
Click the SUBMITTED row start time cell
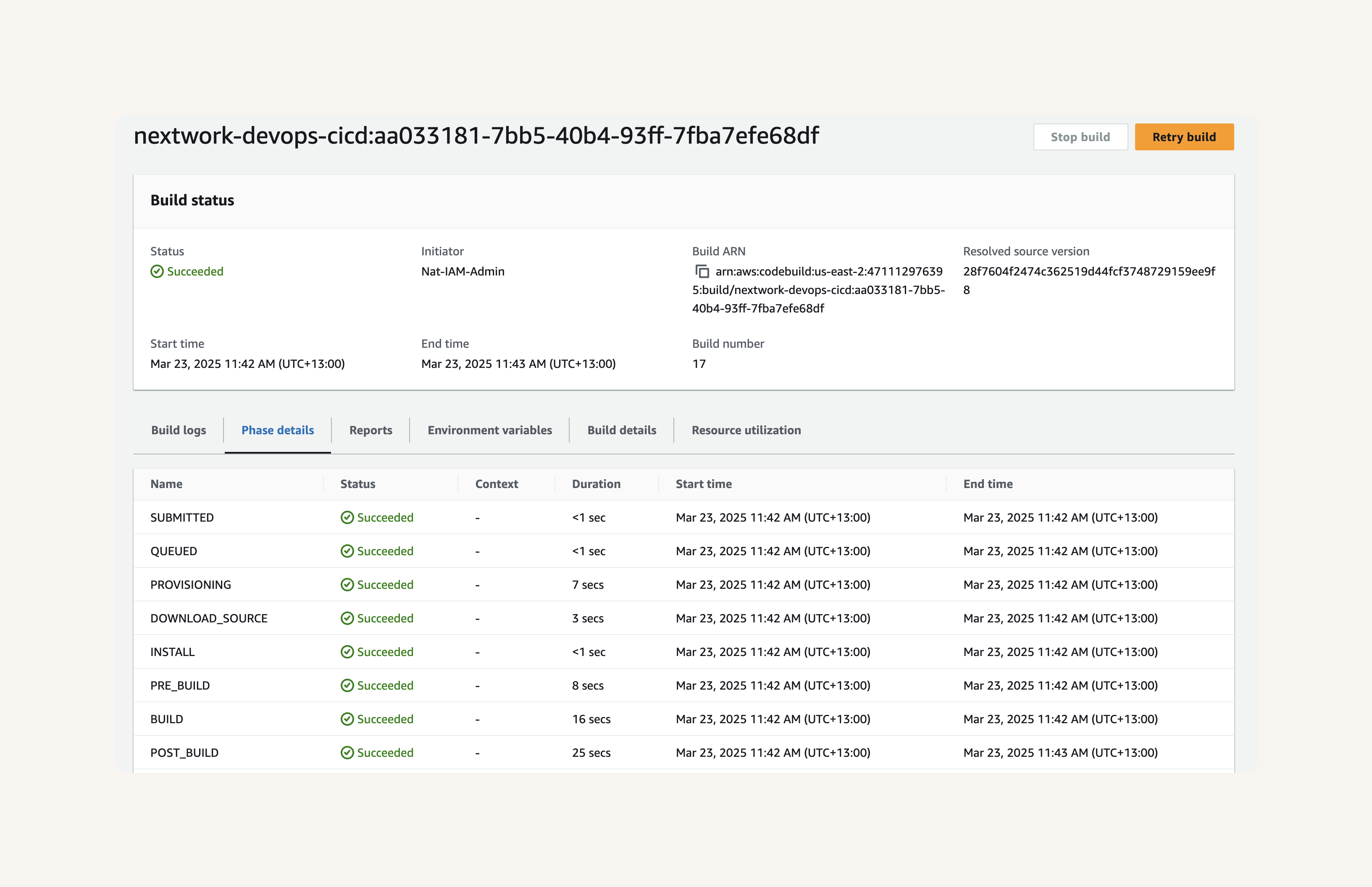click(773, 517)
